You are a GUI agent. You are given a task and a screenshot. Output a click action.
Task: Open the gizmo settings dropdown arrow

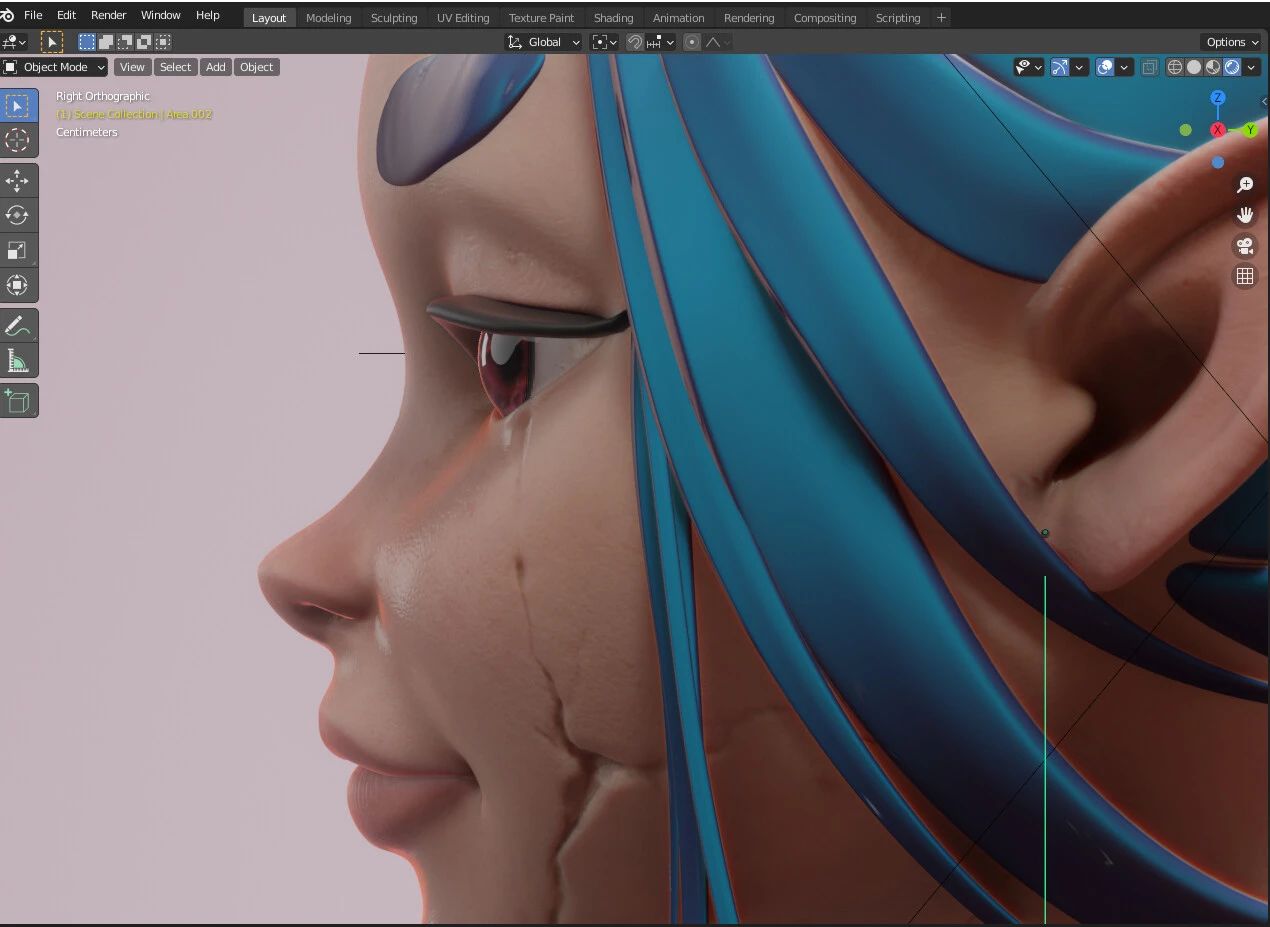coord(1079,67)
